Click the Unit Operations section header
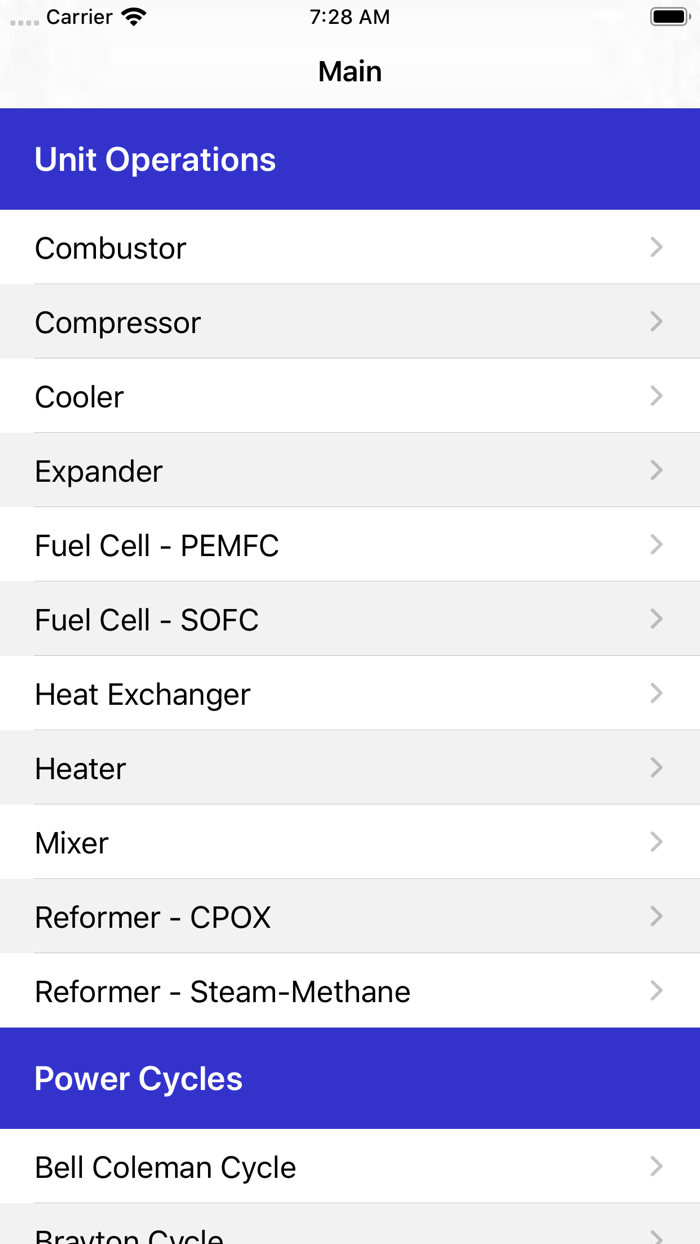 click(155, 159)
